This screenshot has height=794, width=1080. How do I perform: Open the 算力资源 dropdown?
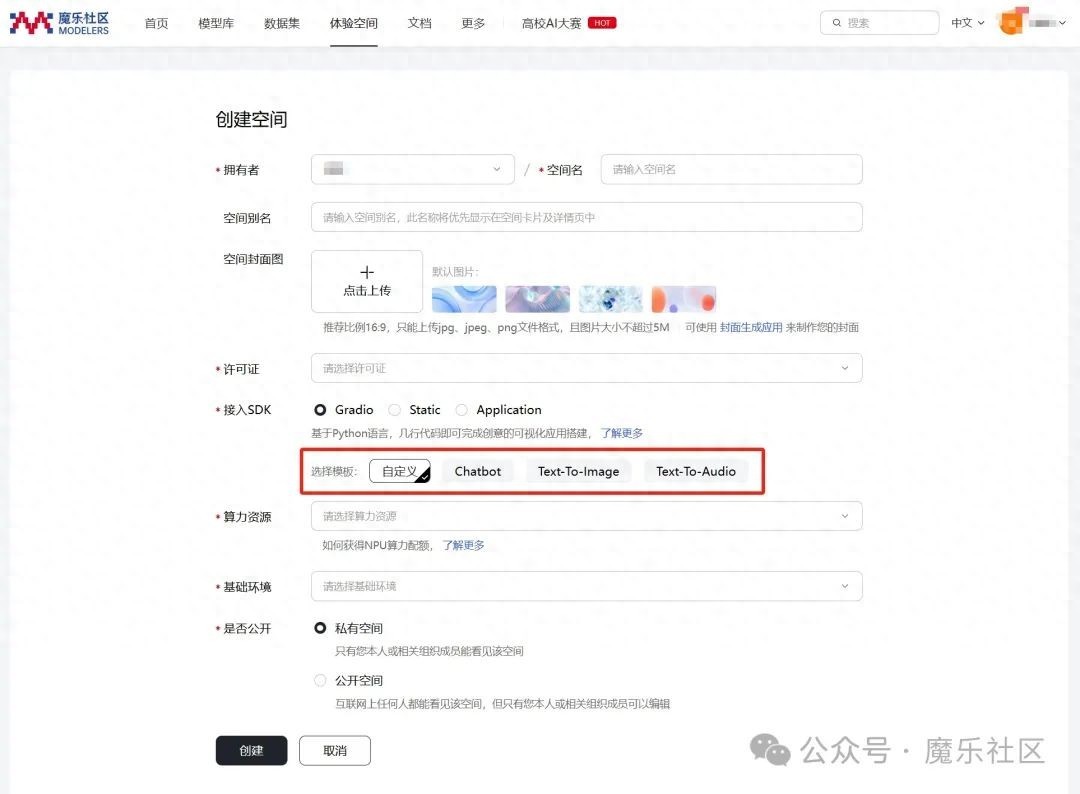586,516
